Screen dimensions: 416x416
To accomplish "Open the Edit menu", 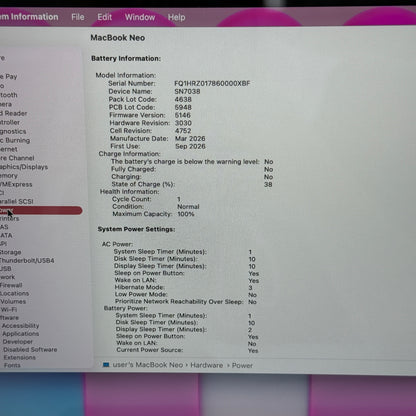I will click(x=105, y=17).
